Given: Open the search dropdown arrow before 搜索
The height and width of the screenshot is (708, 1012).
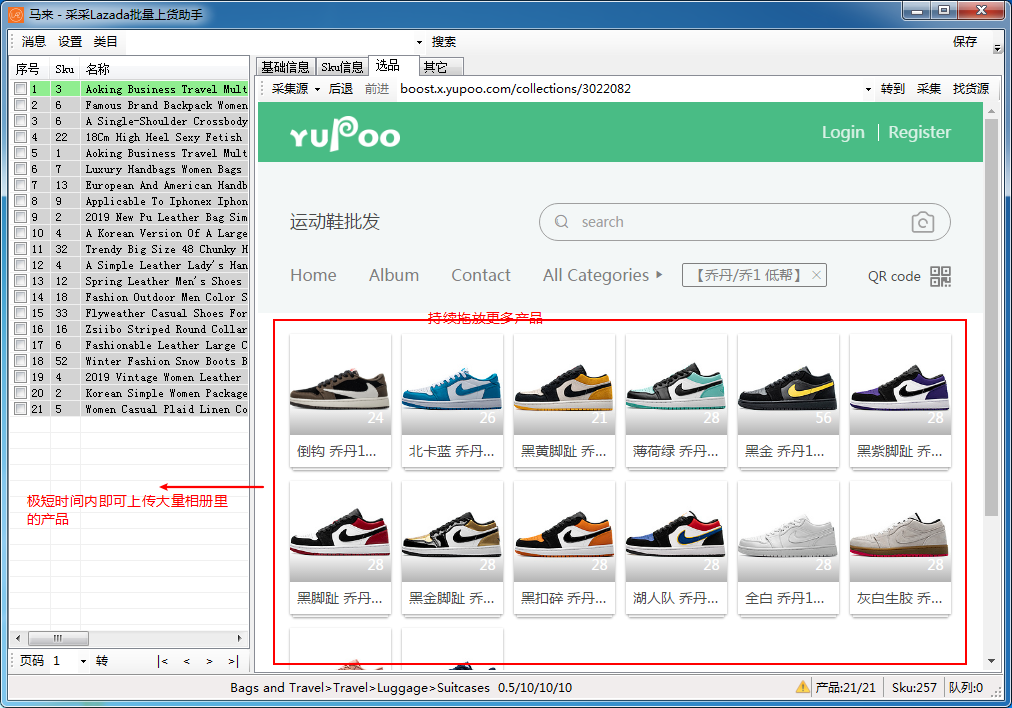Looking at the screenshot, I should pyautogui.click(x=420, y=43).
